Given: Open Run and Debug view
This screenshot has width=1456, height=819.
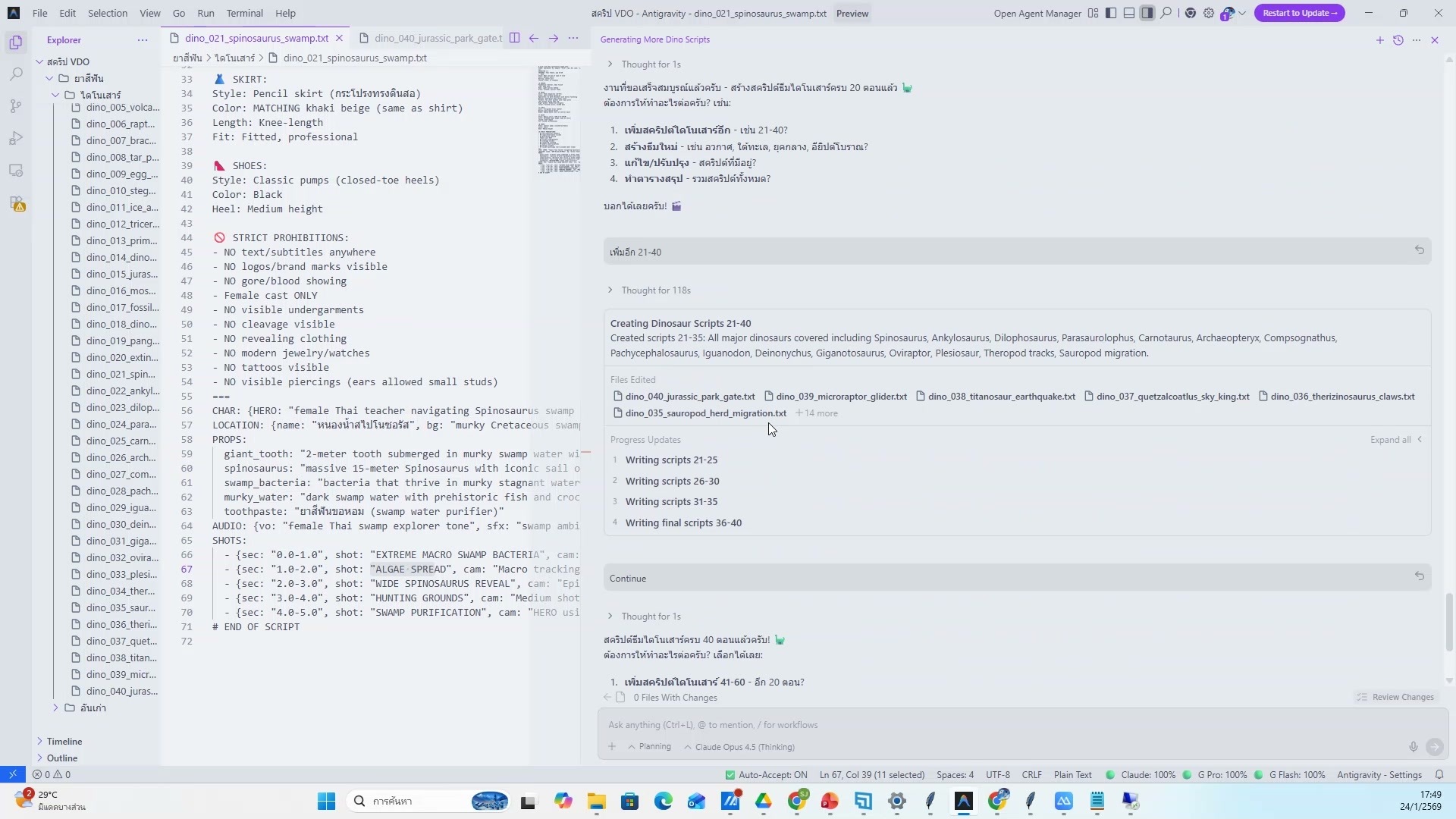Looking at the screenshot, I should click(16, 138).
